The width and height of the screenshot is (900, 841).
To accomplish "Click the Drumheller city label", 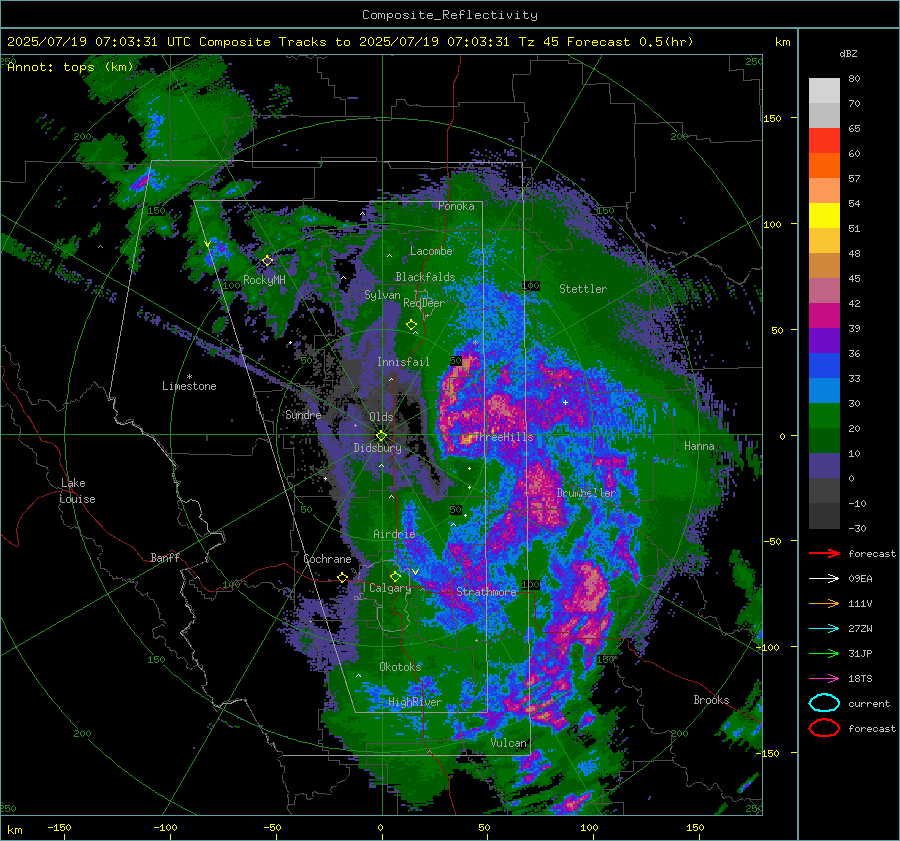I will coord(586,493).
